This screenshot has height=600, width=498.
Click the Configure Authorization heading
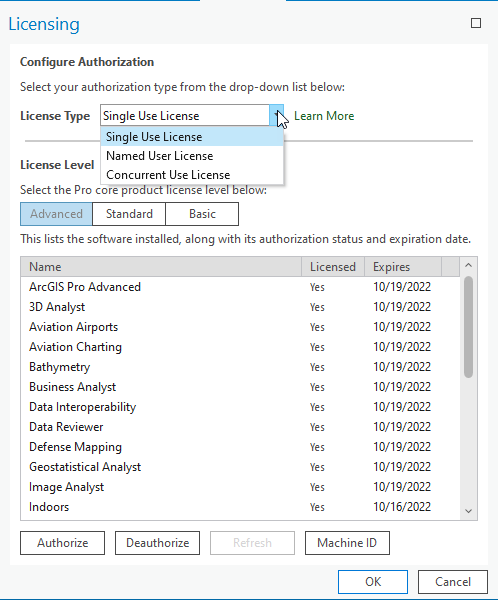click(87, 62)
